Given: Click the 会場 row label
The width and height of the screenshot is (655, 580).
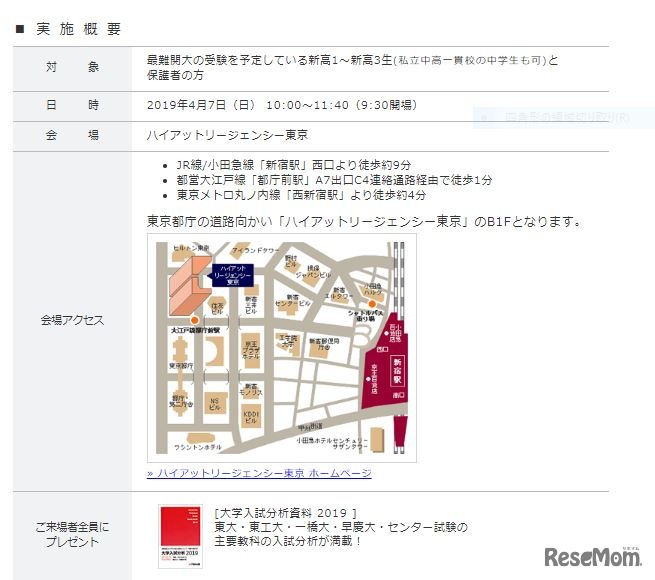Looking at the screenshot, I should click(72, 135).
